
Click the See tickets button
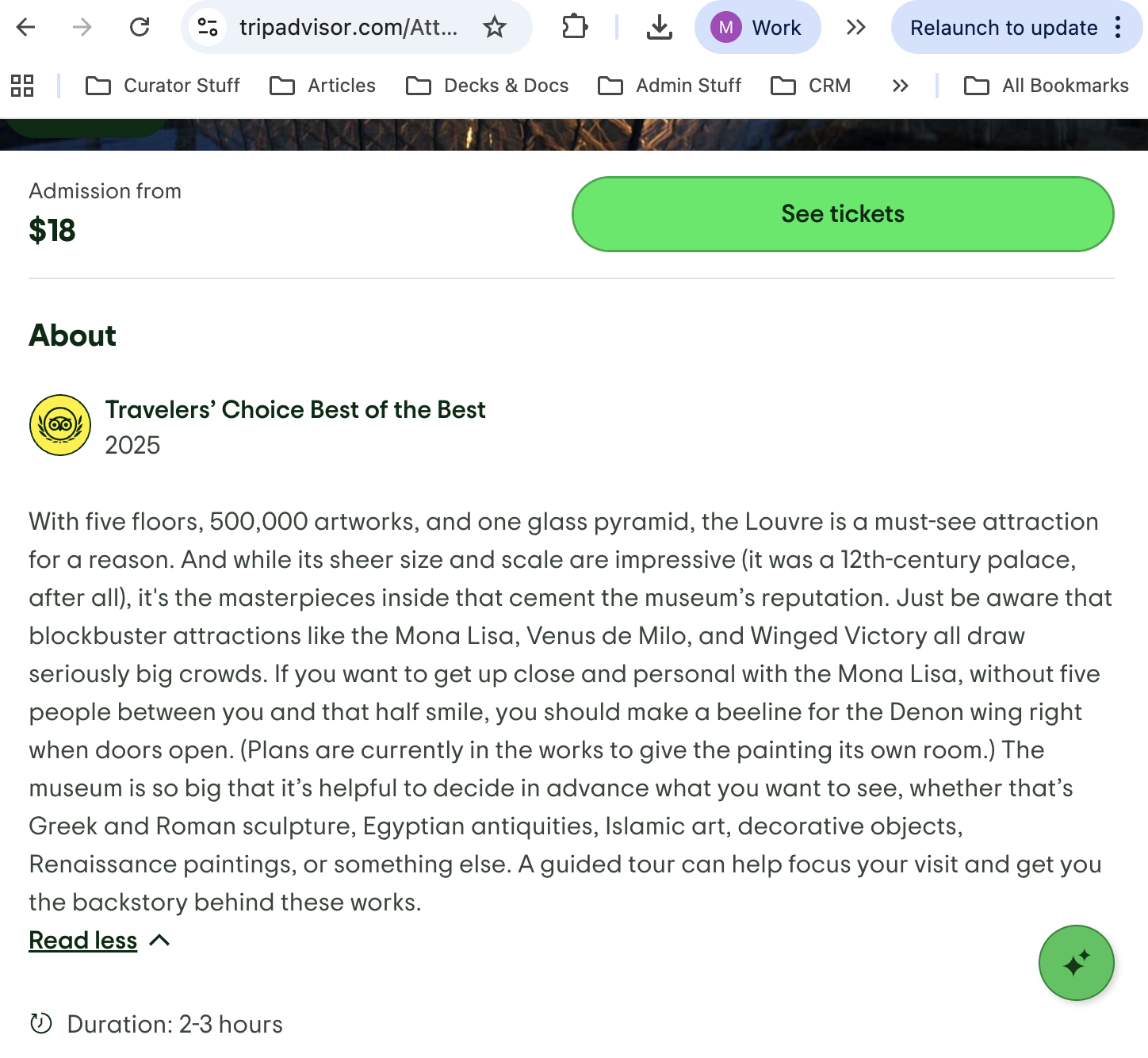click(843, 214)
